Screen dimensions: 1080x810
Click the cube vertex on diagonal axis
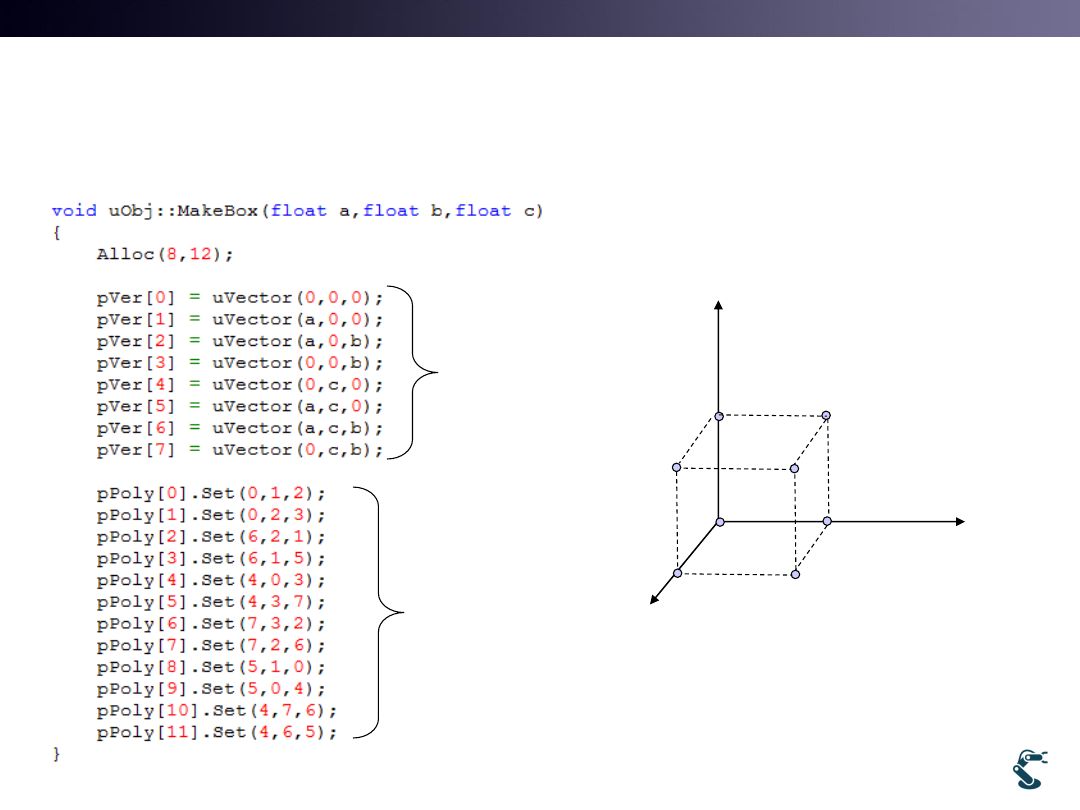[x=677, y=573]
